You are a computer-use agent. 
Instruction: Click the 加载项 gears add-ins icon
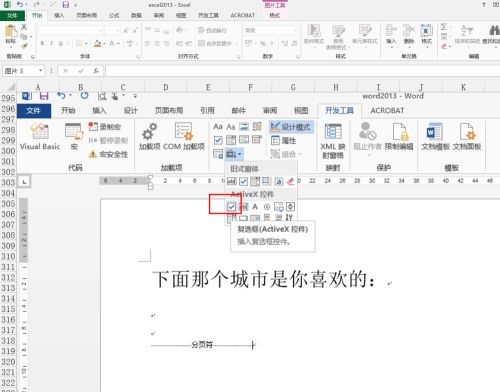tap(149, 131)
